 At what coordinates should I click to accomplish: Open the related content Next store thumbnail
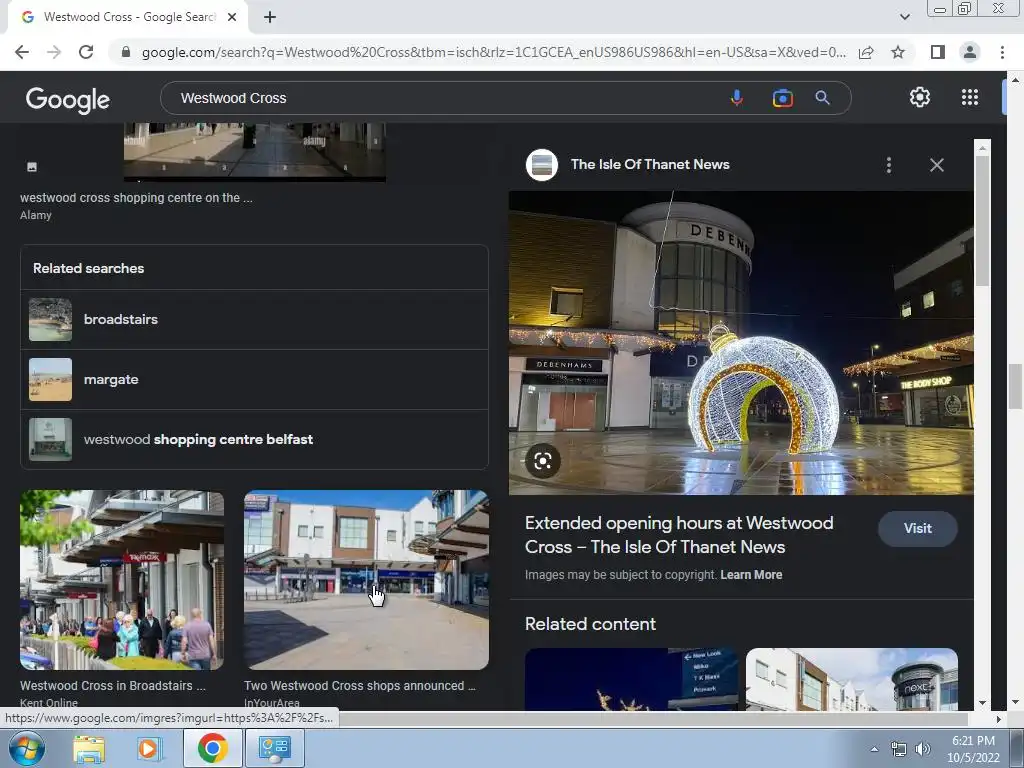pyautogui.click(x=852, y=679)
